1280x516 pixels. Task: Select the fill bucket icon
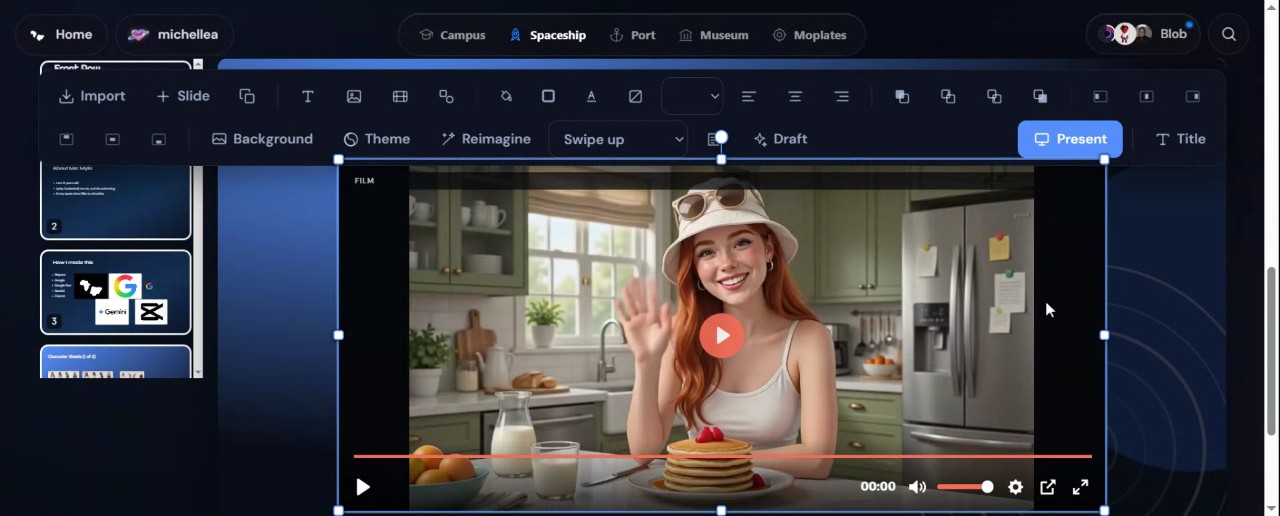coord(506,96)
